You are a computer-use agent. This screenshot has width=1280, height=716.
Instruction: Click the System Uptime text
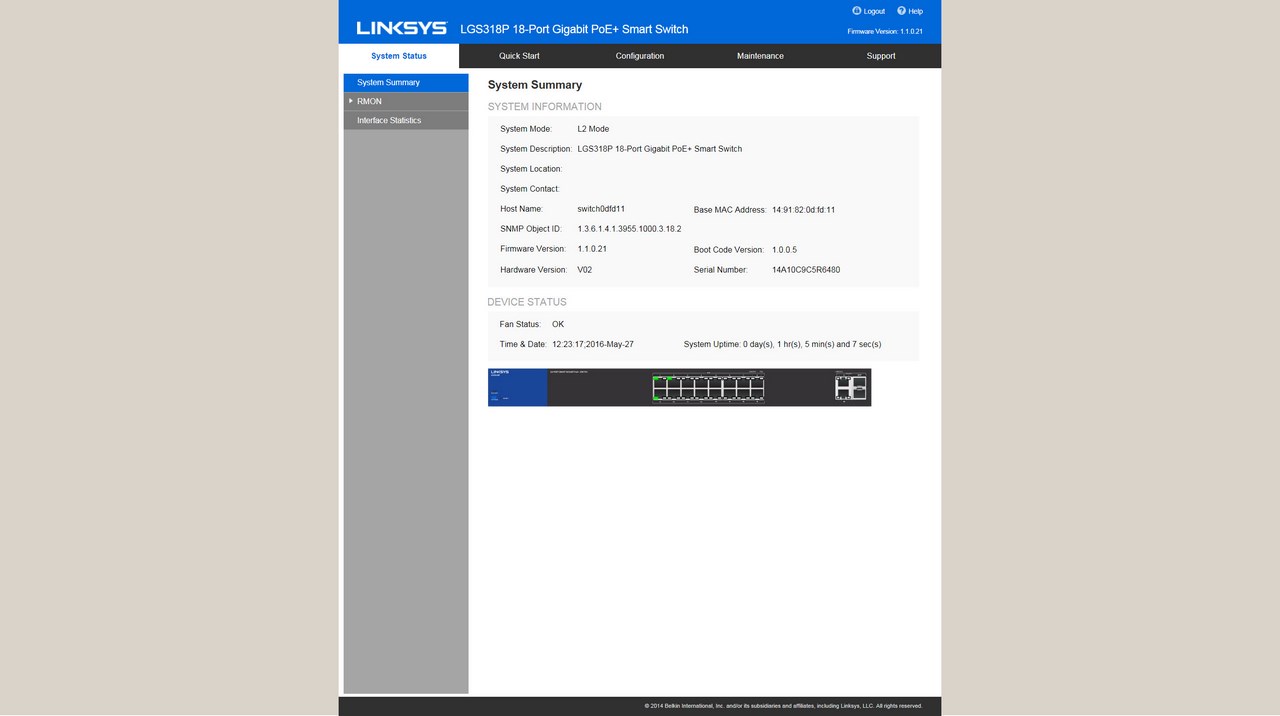783,345
